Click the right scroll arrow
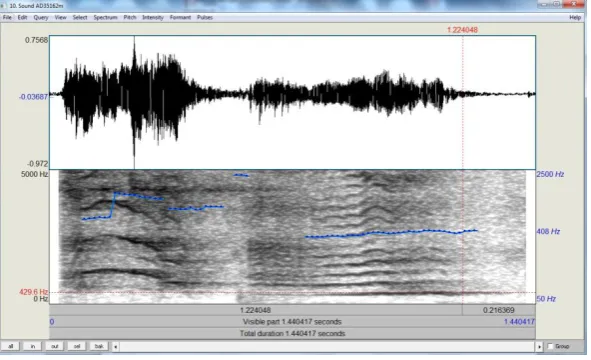This screenshot has width=591, height=360. pyautogui.click(x=539, y=346)
